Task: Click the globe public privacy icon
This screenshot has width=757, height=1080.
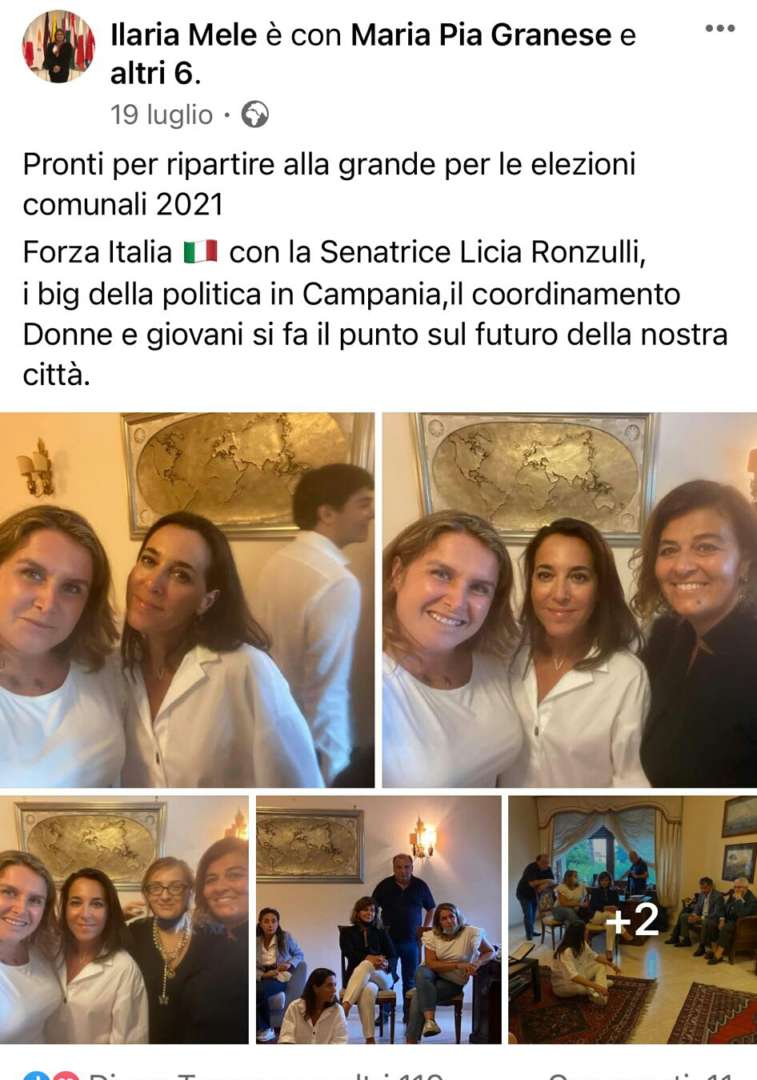Action: (255, 115)
